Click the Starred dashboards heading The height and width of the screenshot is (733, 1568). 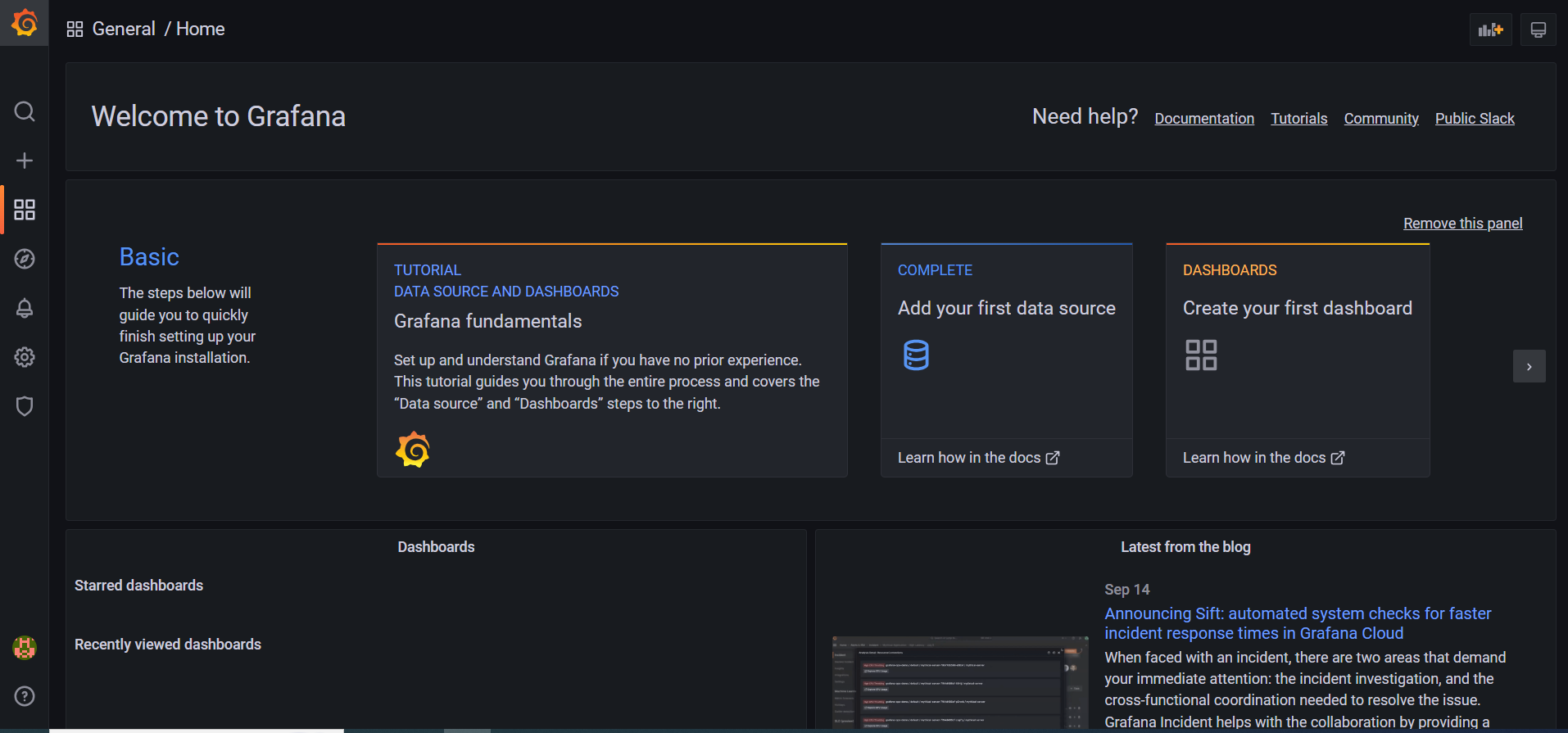coord(138,586)
